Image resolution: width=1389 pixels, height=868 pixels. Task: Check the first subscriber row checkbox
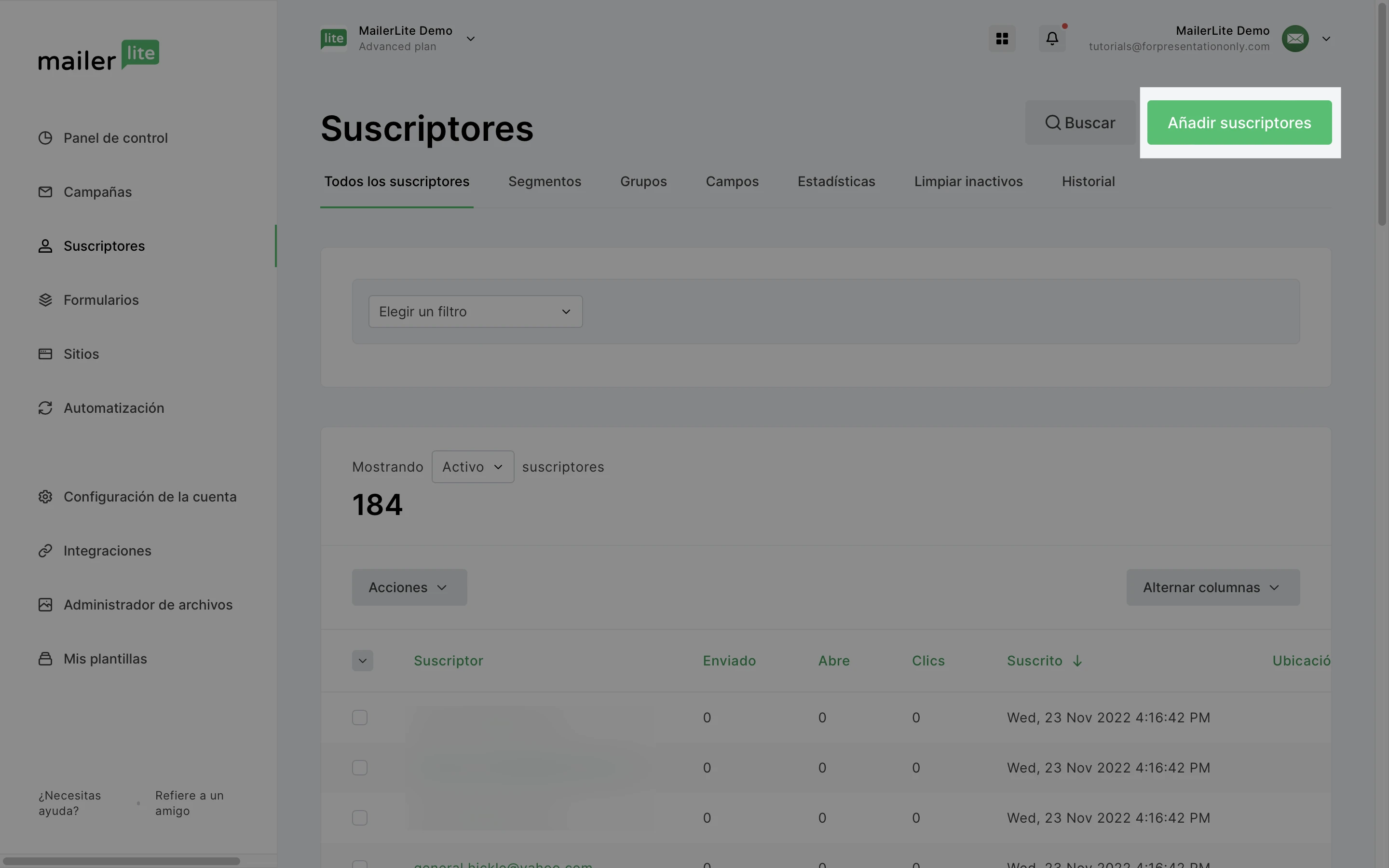(359, 718)
